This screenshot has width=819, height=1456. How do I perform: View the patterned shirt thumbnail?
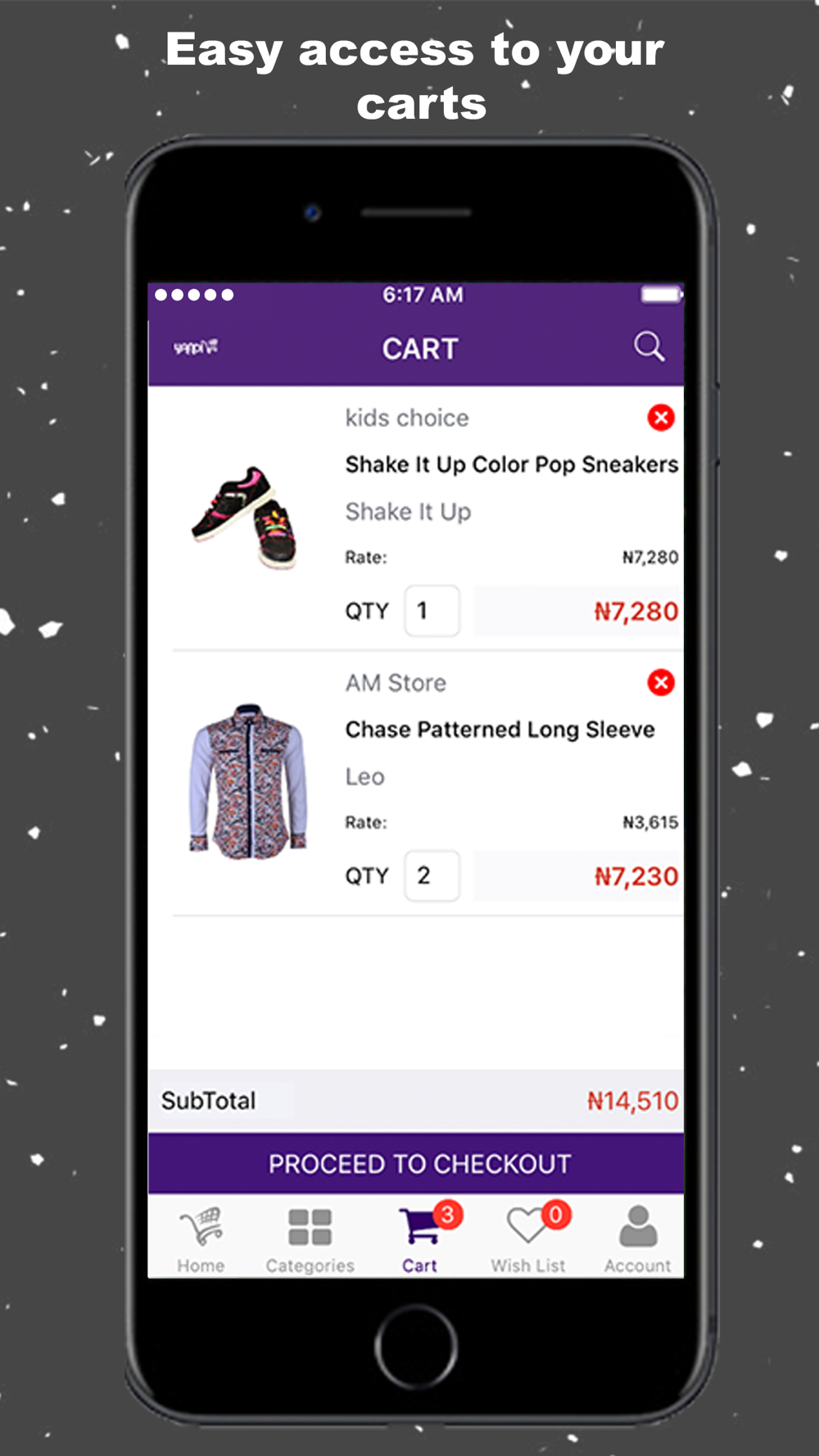coord(248,781)
